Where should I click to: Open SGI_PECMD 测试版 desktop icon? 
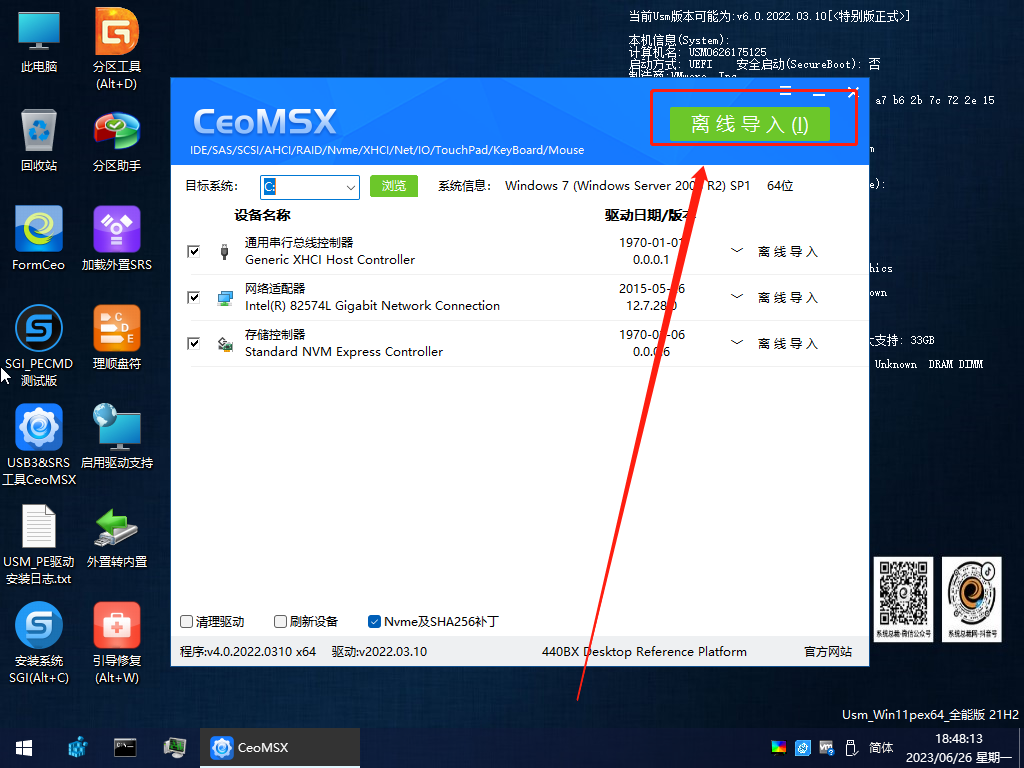coord(39,346)
